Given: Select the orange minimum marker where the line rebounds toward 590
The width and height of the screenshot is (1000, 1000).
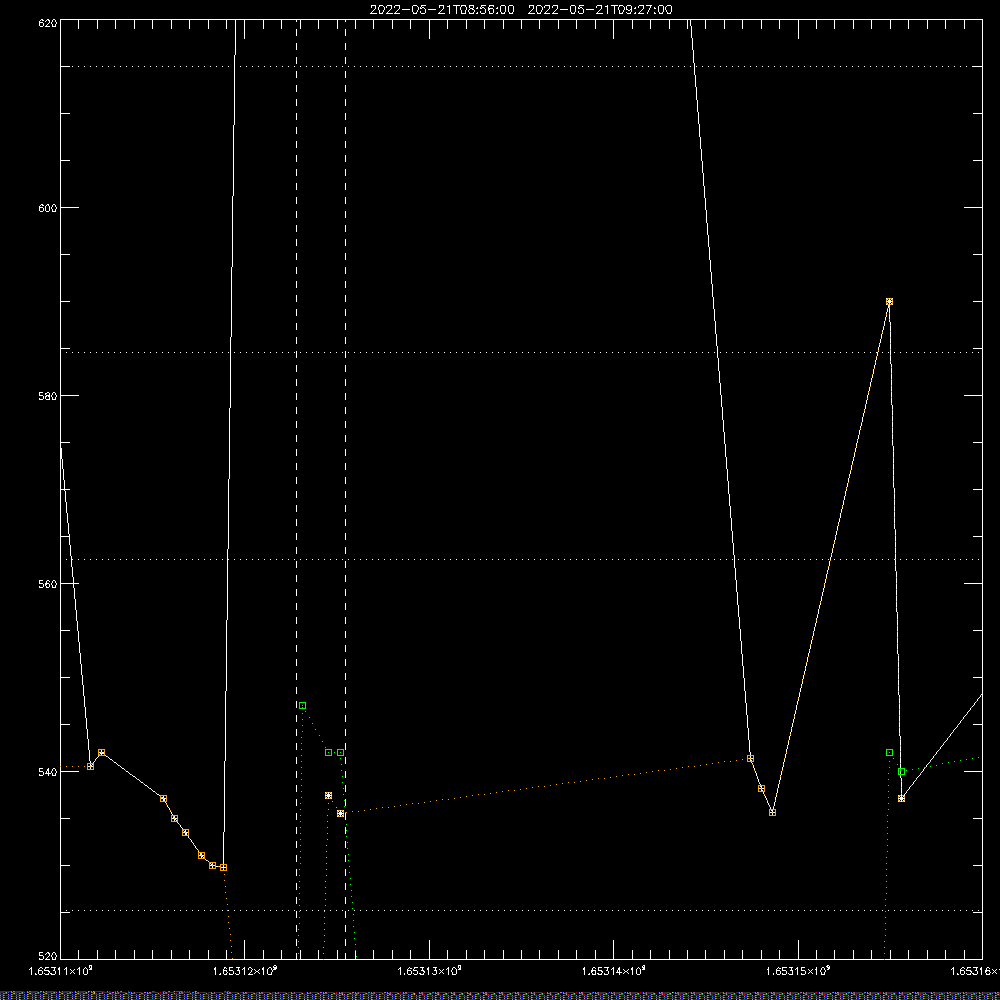Looking at the screenshot, I should pyautogui.click(x=772, y=812).
